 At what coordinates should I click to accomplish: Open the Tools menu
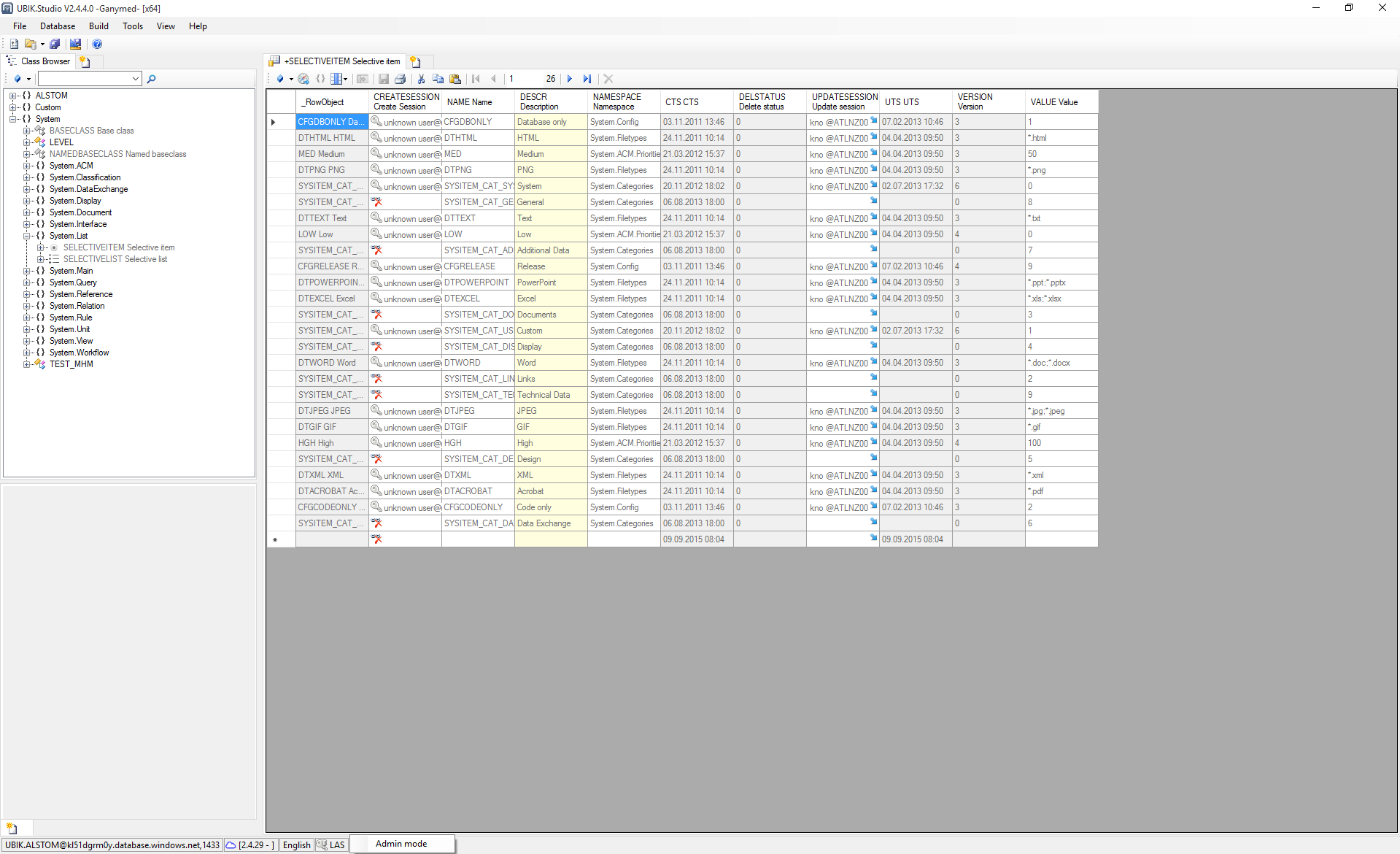133,26
